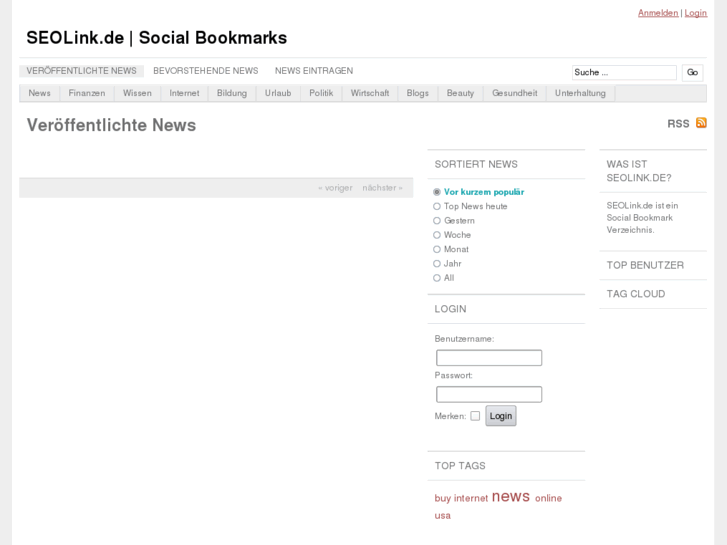Screen dimensions: 727x545
Task: Focus the 'Suche ...' search field
Action: click(624, 72)
